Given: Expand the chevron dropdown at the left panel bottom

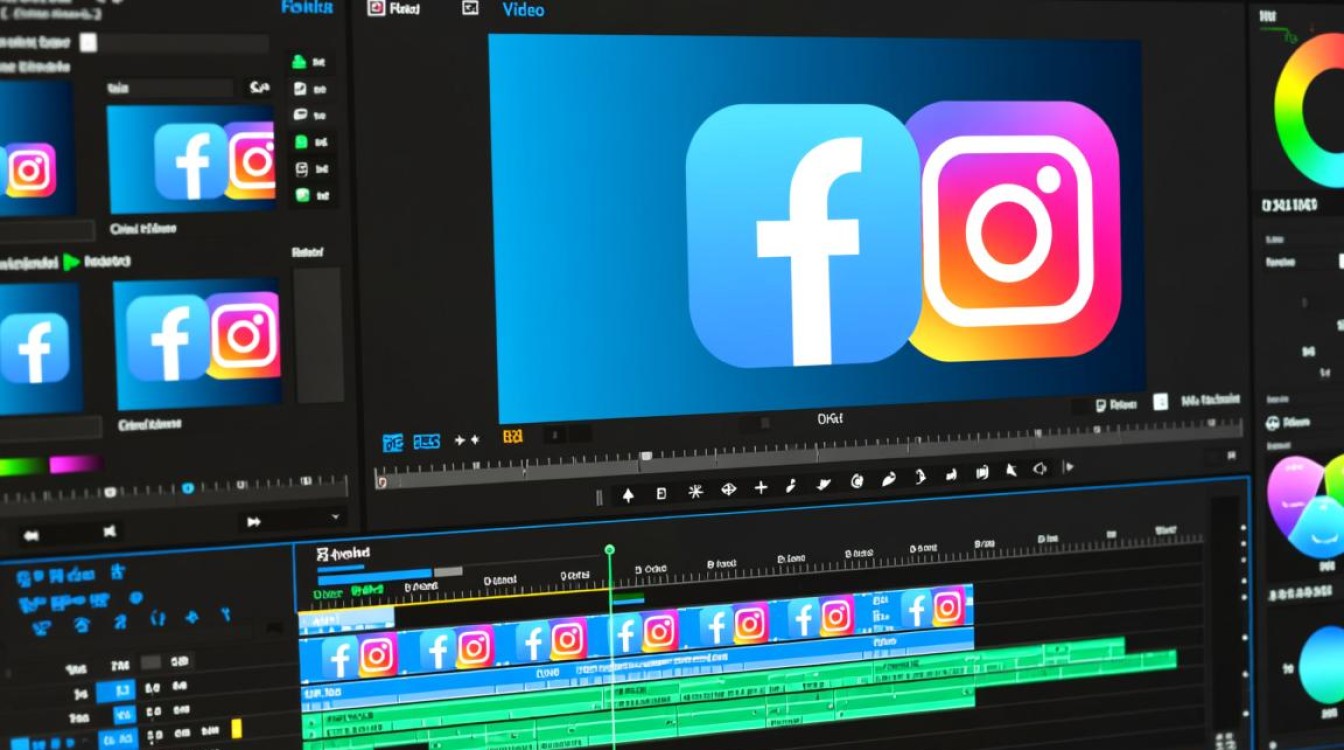Looking at the screenshot, I should [x=336, y=517].
